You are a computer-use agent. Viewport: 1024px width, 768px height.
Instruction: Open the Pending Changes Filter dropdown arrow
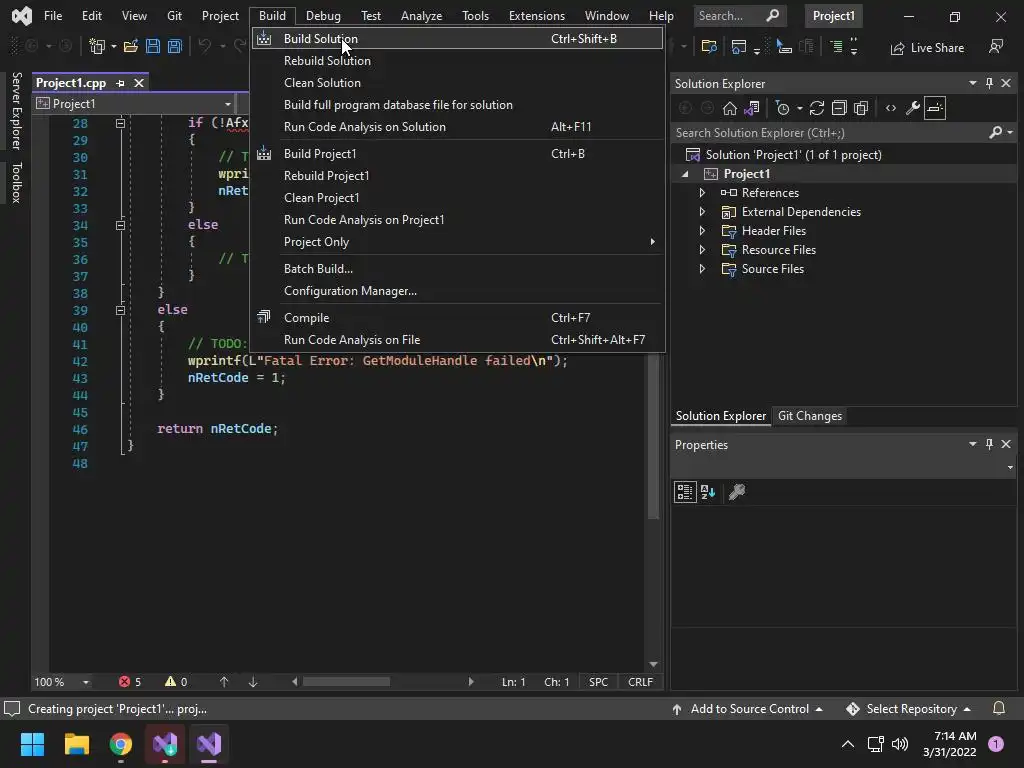point(799,108)
